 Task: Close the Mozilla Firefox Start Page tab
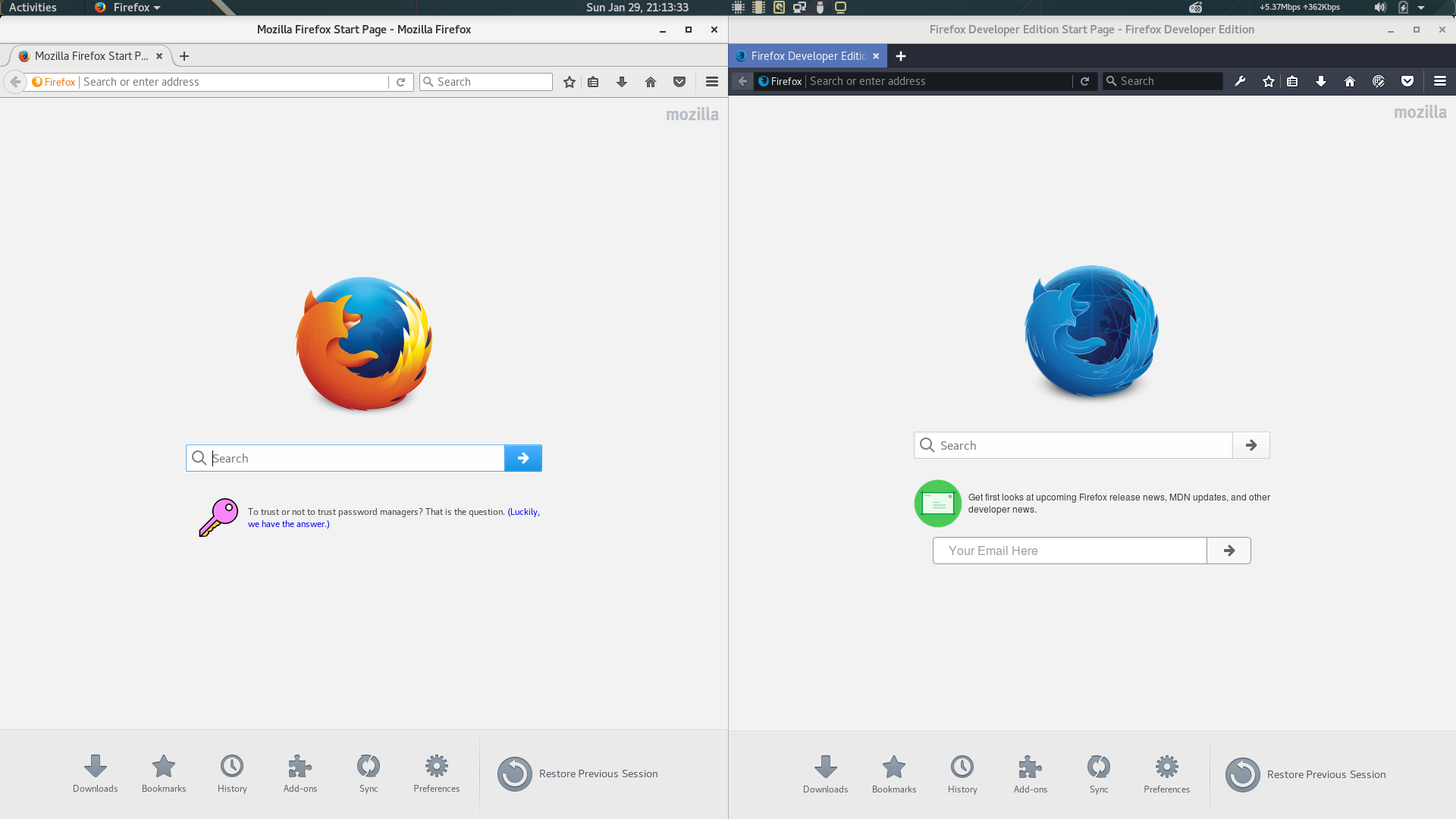pyautogui.click(x=159, y=56)
